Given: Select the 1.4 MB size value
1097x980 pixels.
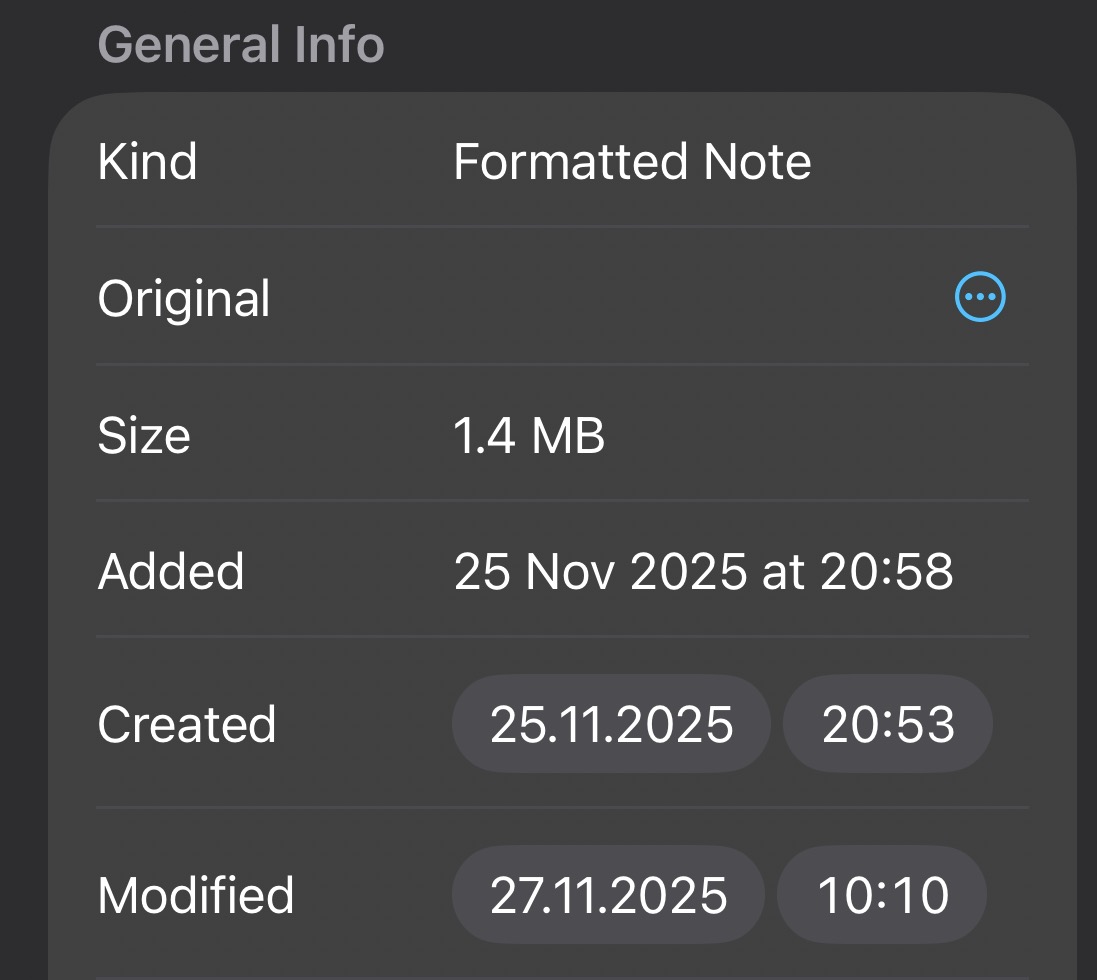Looking at the screenshot, I should 529,435.
